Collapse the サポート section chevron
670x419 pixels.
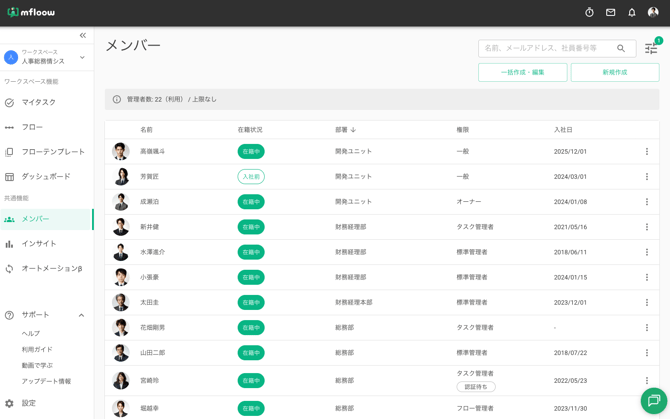coord(81,315)
